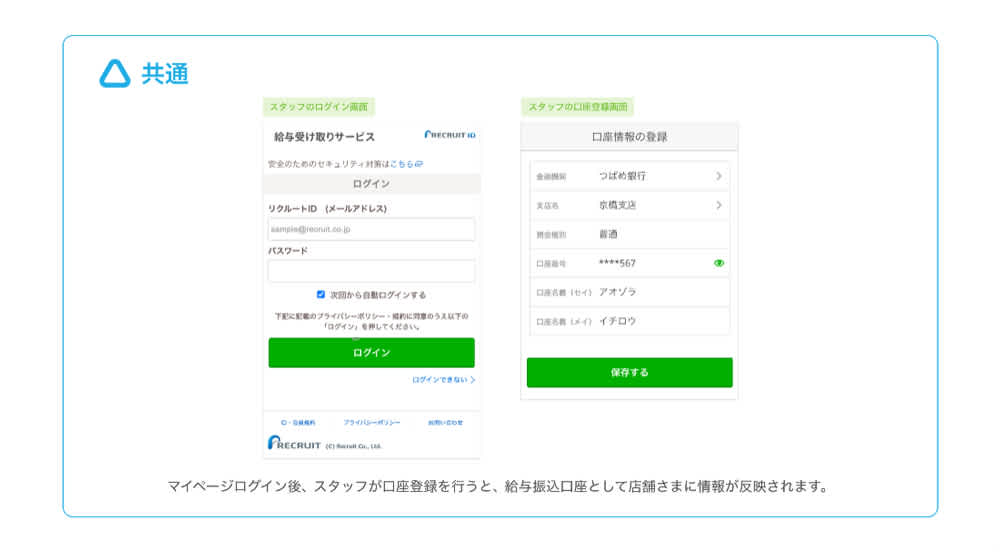Click the パスワード input field
The width and height of the screenshot is (1000, 555).
click(x=371, y=271)
